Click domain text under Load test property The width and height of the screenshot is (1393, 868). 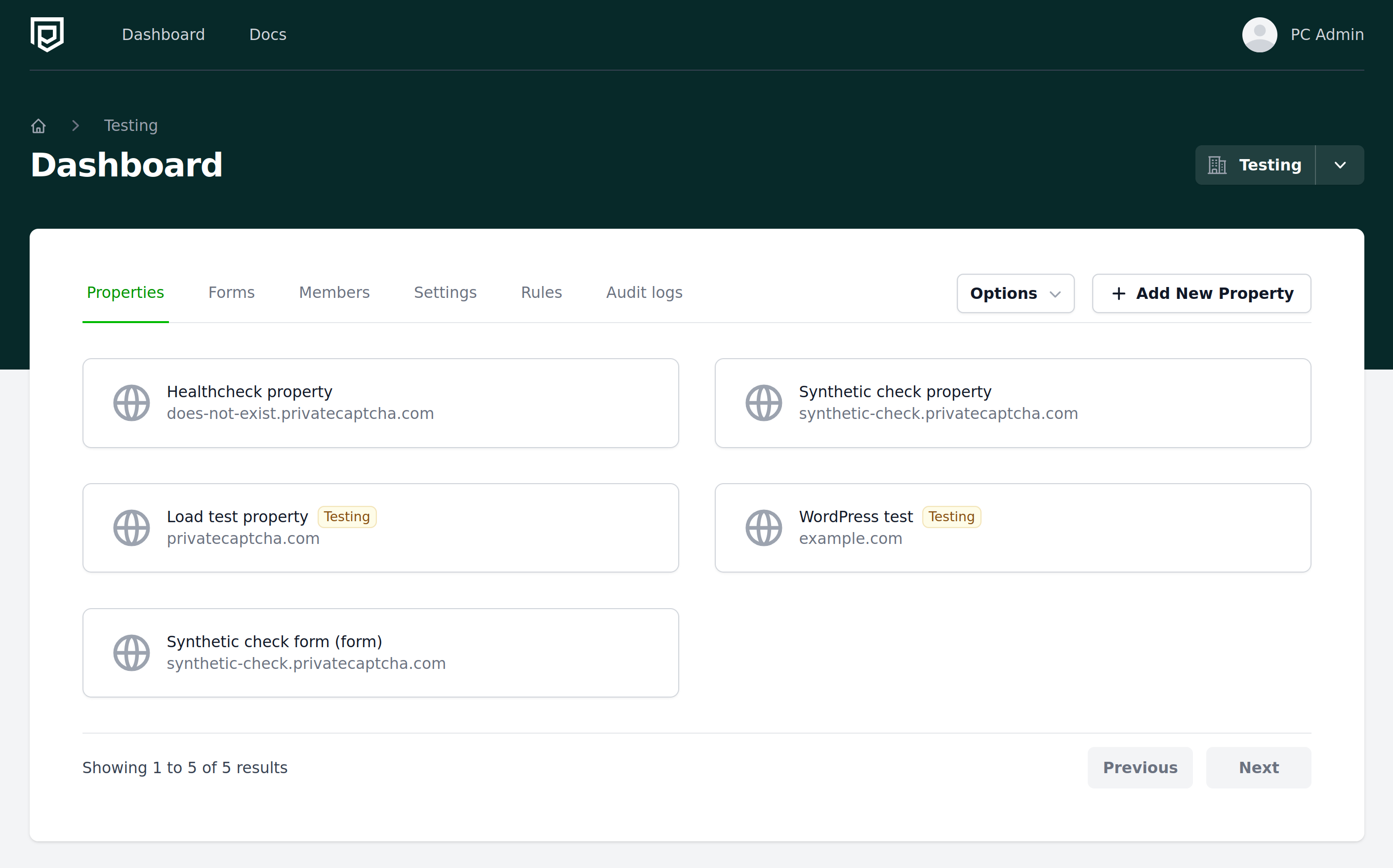click(x=243, y=538)
